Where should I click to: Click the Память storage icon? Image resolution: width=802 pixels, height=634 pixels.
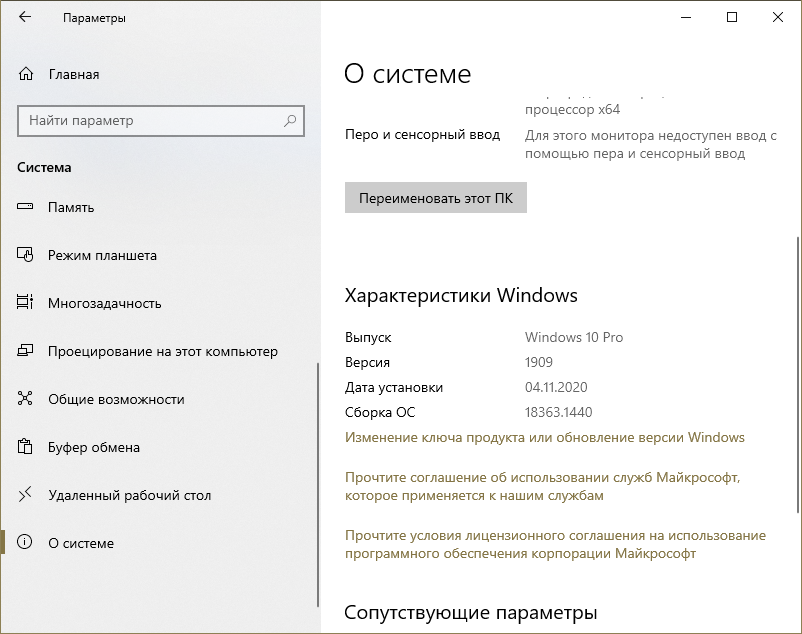tap(27, 207)
